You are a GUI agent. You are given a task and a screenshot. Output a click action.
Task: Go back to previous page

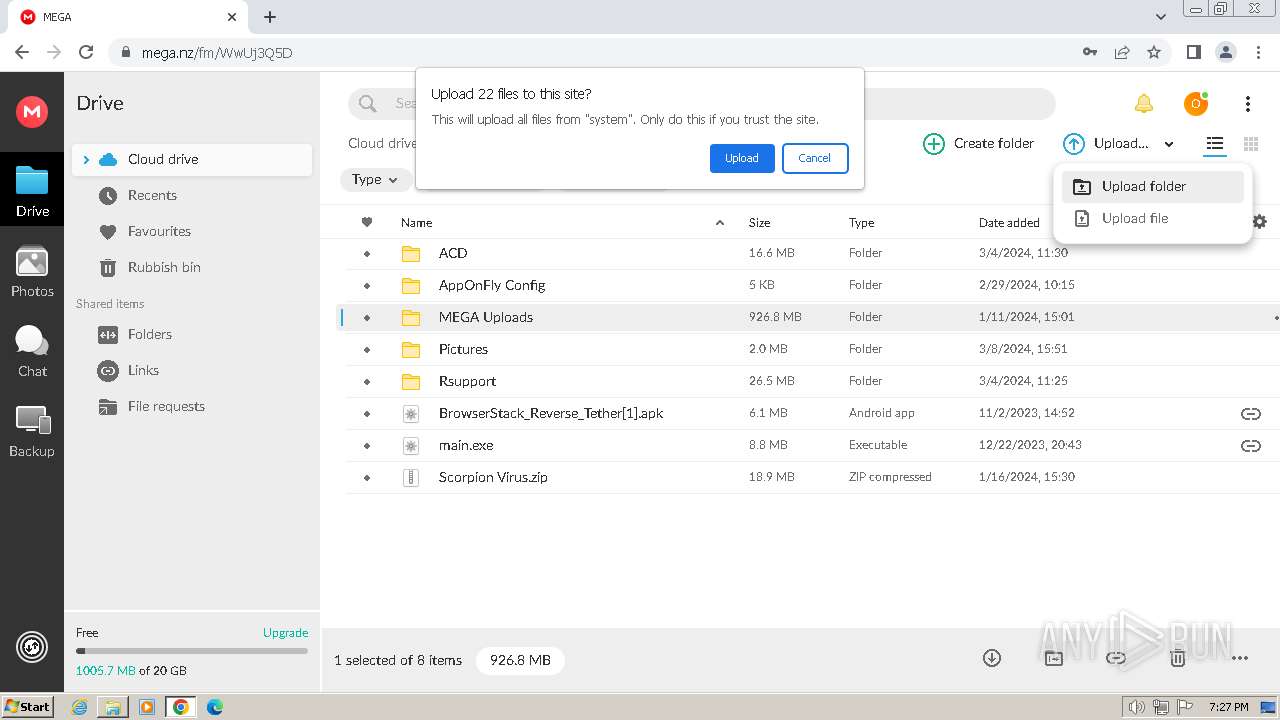pos(22,52)
